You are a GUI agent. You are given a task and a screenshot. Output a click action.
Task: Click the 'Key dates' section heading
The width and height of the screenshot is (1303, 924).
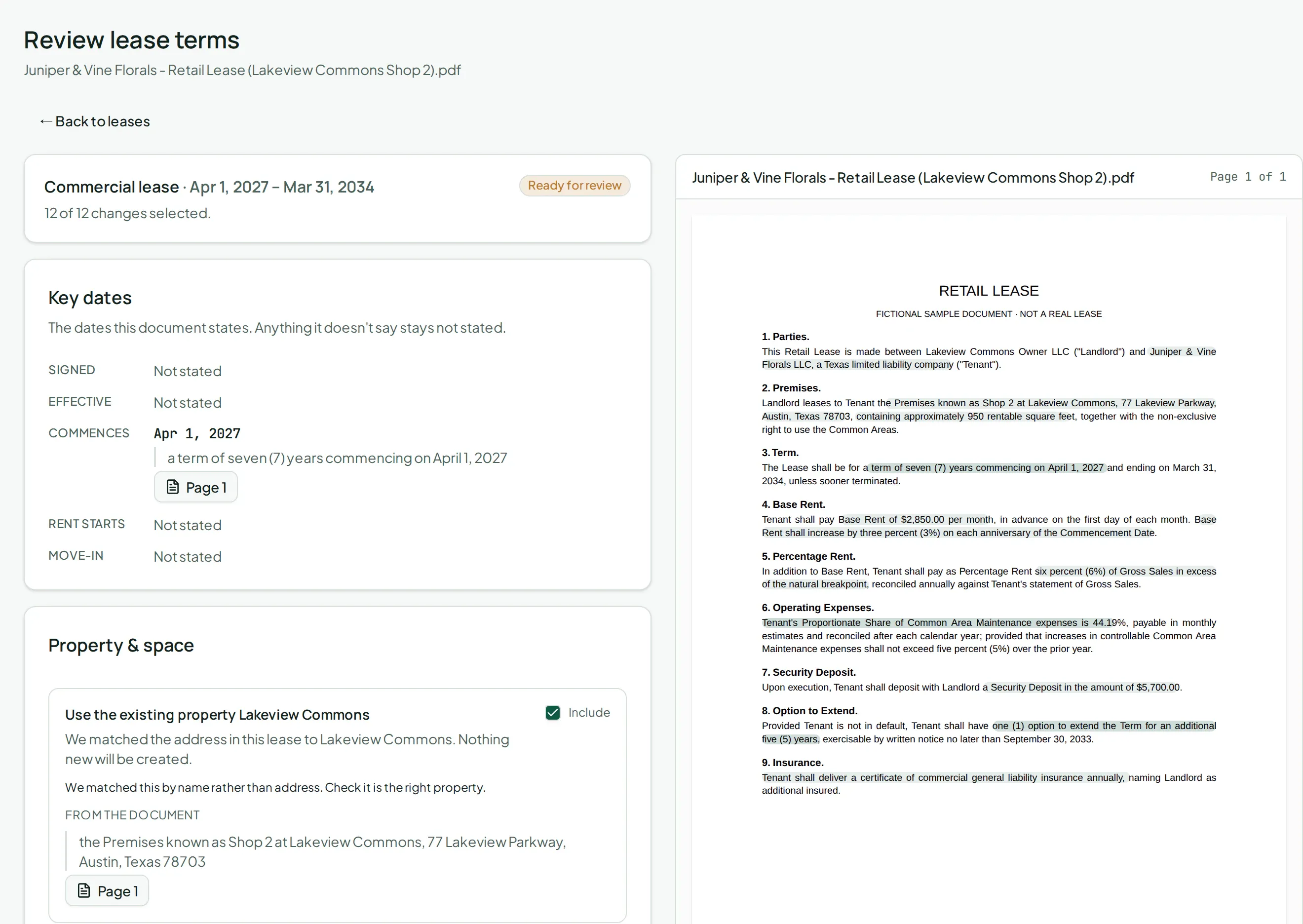(90, 298)
